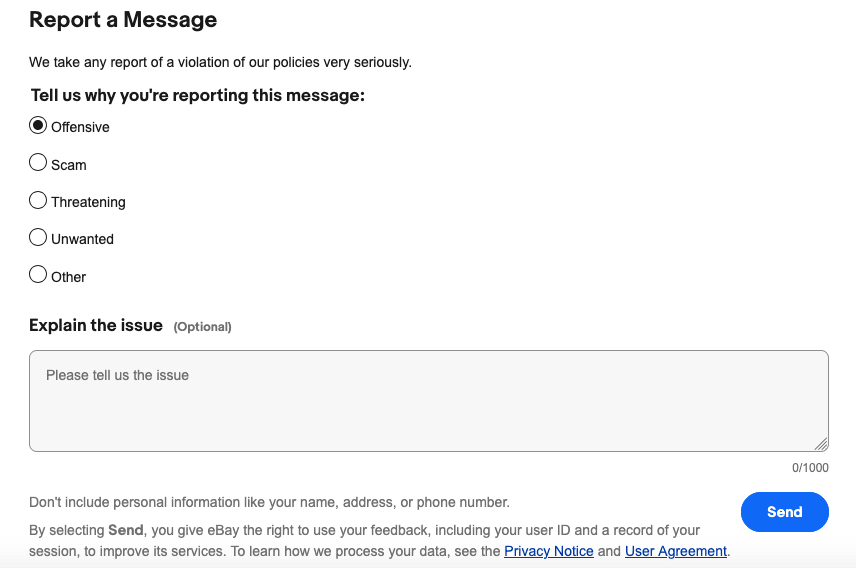
Task: Choose the Scam radio button circle
Action: coord(38,162)
